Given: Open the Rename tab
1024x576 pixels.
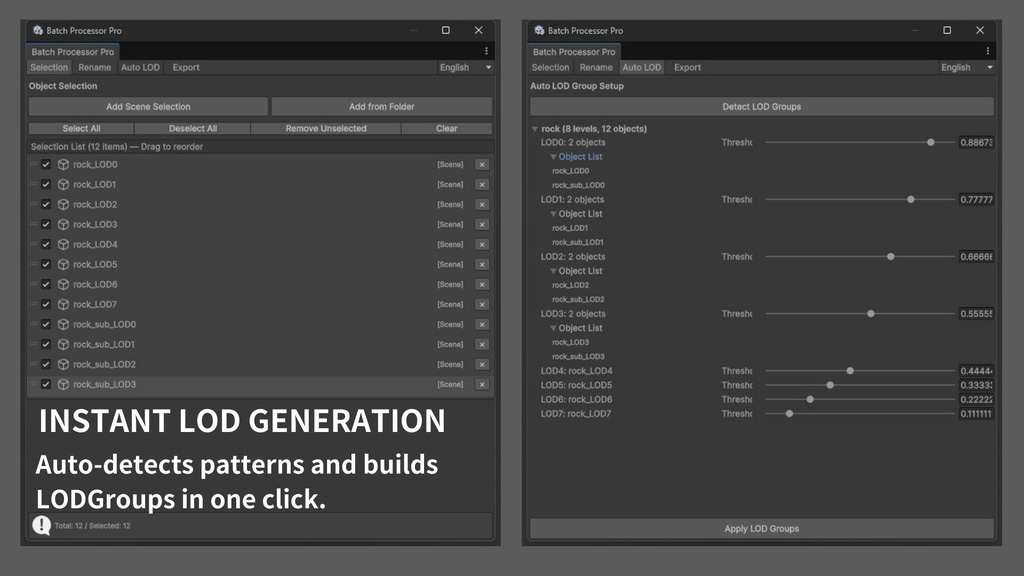Looking at the screenshot, I should pyautogui.click(x=95, y=67).
